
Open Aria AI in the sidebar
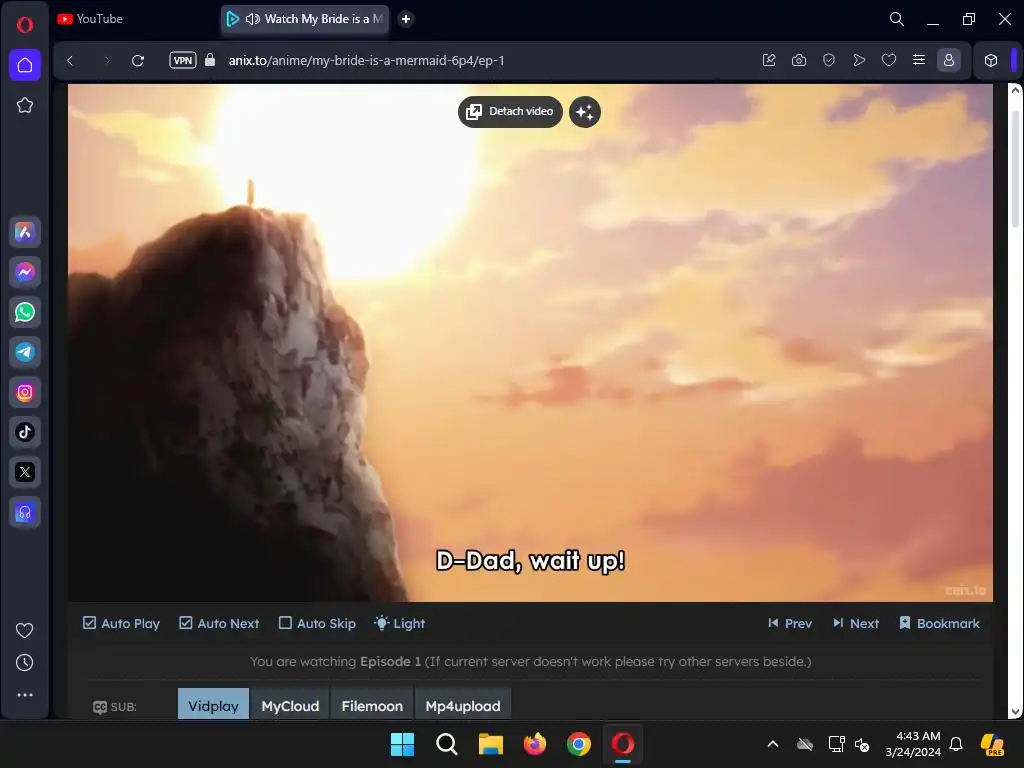(x=25, y=232)
